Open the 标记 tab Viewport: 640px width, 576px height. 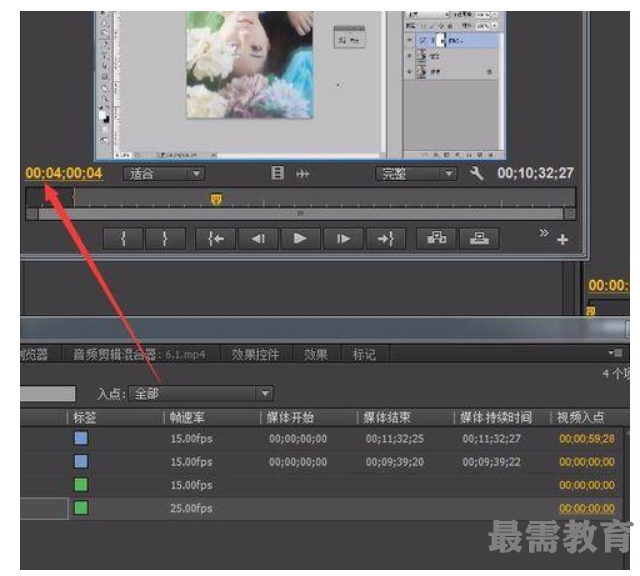point(364,354)
